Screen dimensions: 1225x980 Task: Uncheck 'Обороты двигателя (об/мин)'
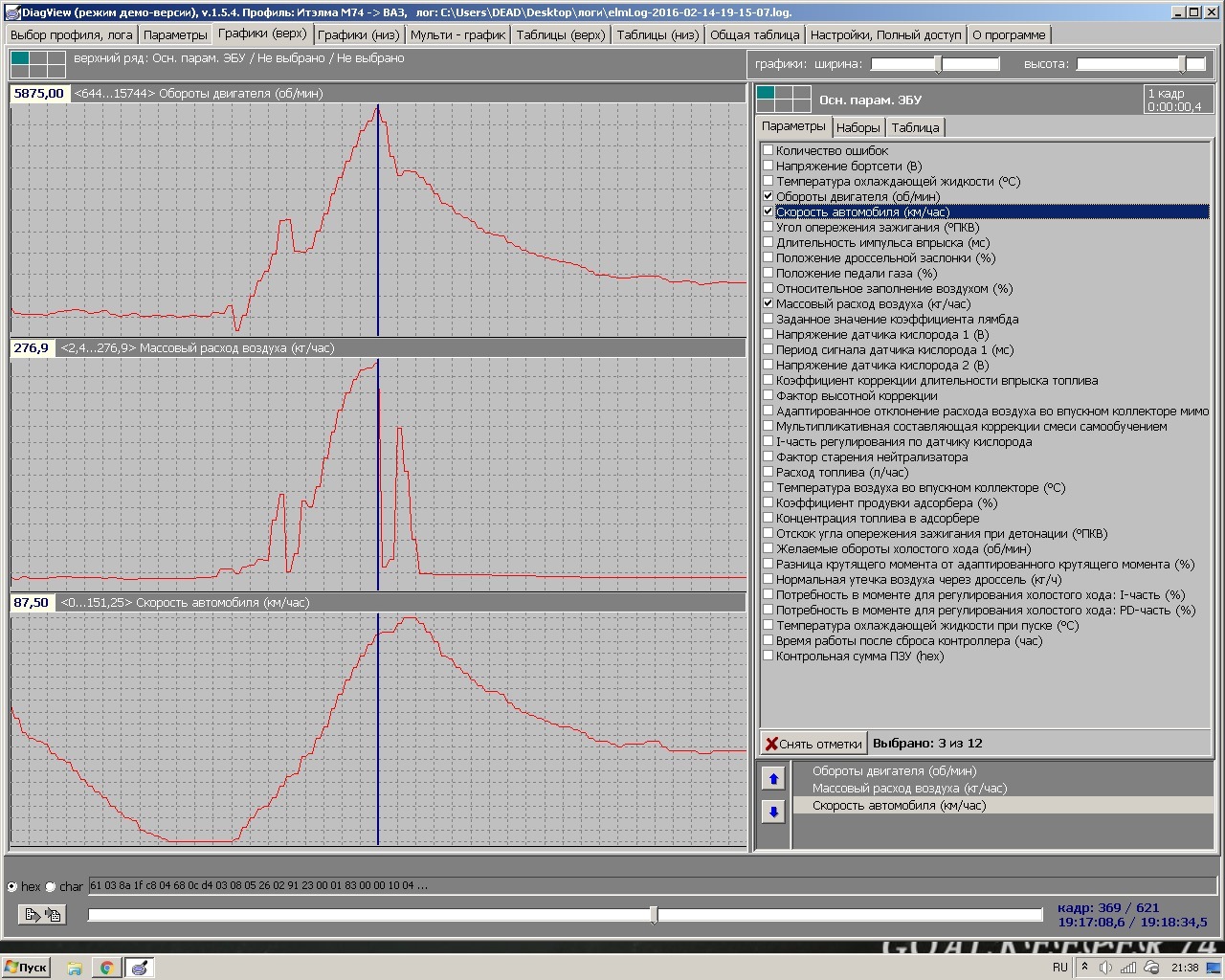click(x=768, y=196)
